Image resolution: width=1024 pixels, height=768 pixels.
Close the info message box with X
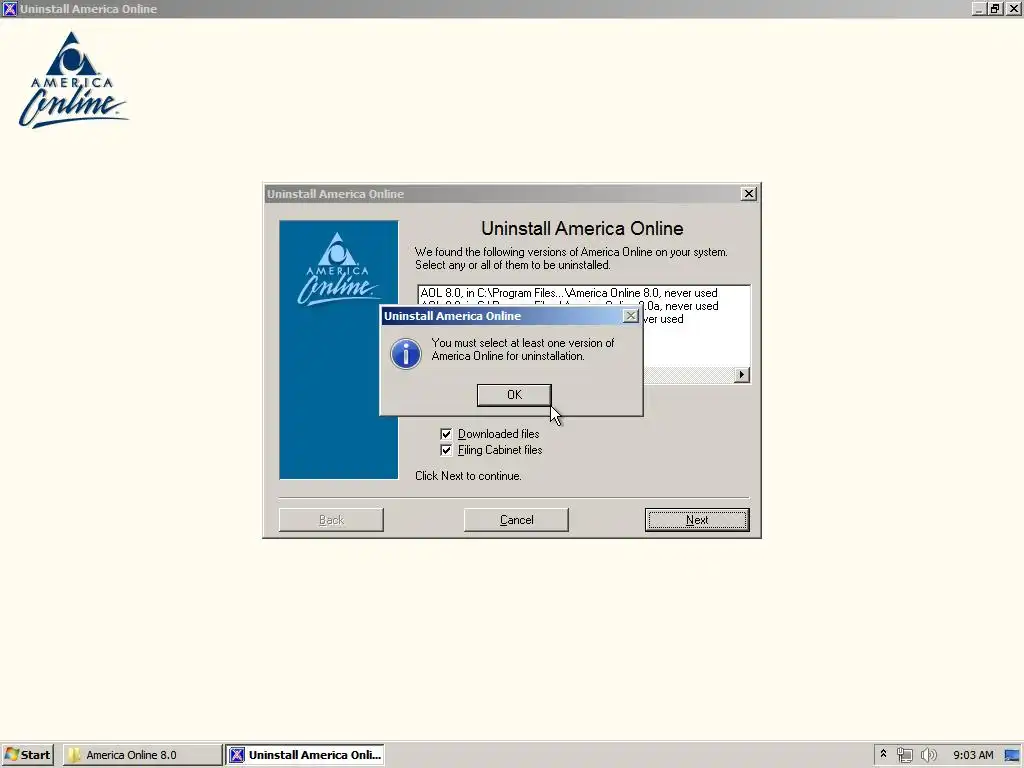tap(630, 315)
